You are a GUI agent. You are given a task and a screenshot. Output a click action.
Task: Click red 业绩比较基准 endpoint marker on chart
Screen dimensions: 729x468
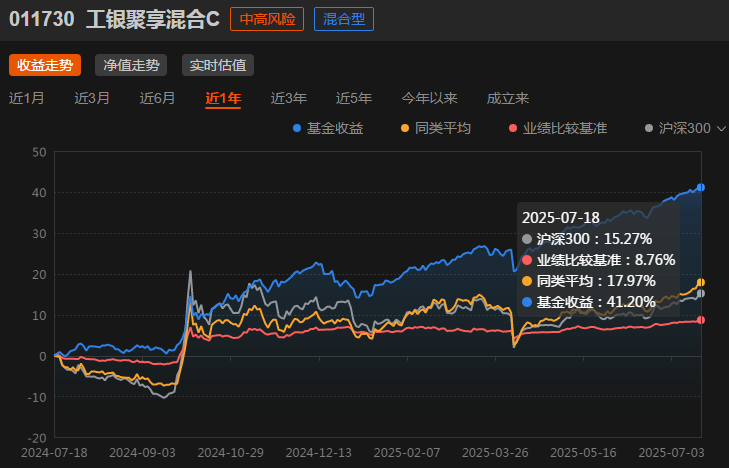[x=701, y=320]
